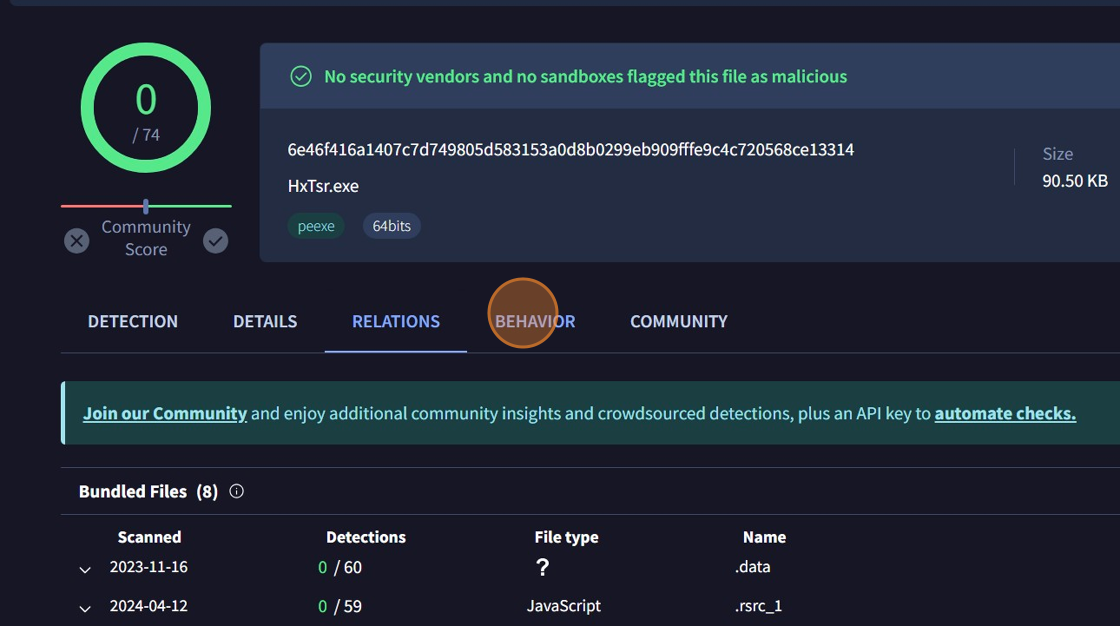Click the SHA-256 file hash text
1120x626 pixels.
click(570, 150)
